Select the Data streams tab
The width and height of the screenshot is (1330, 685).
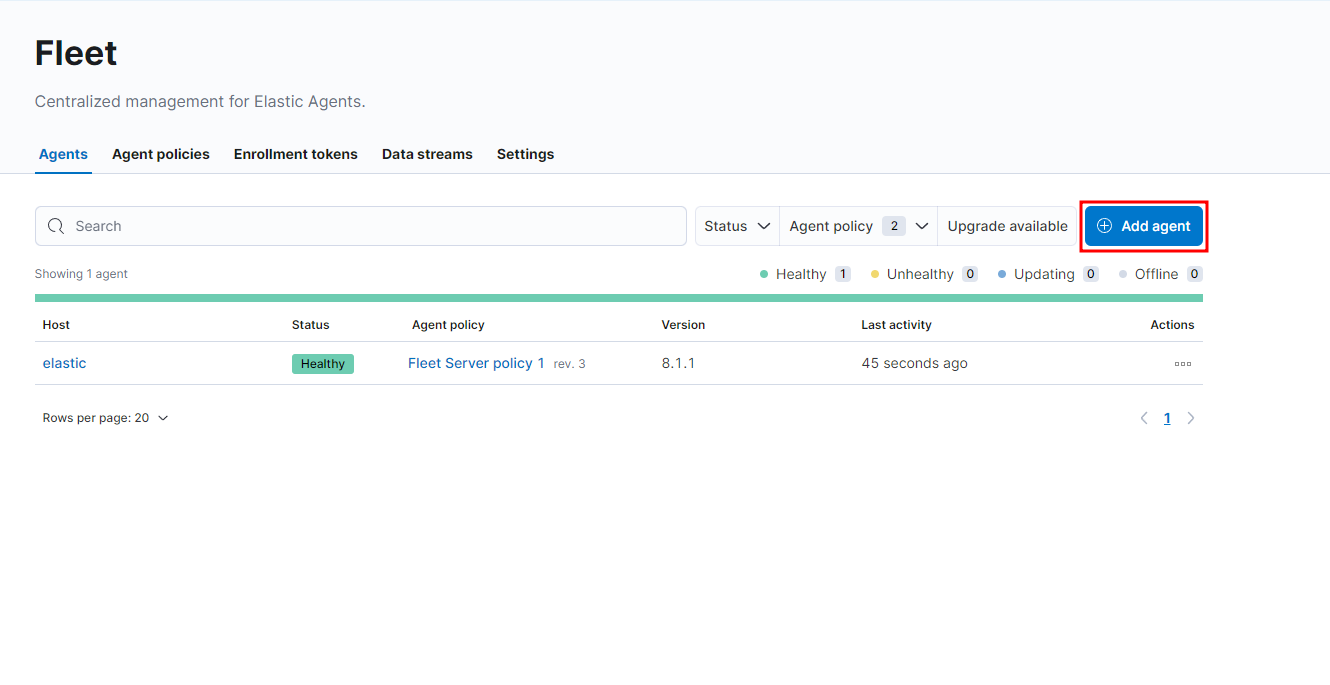click(x=427, y=154)
